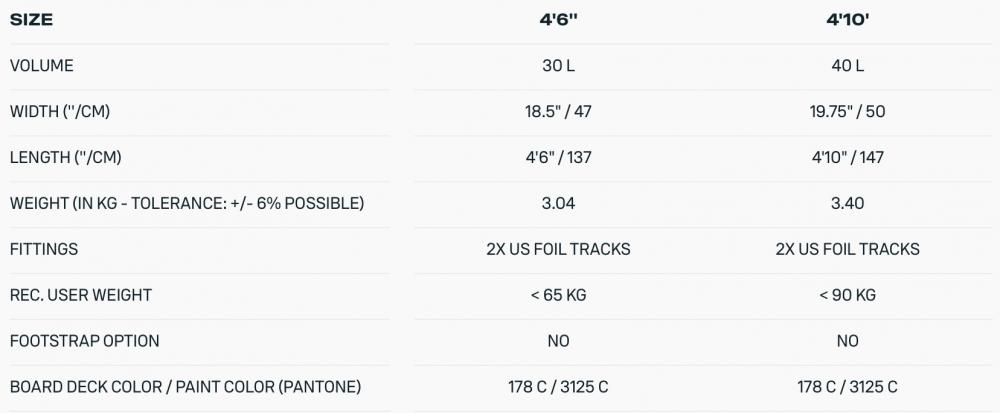Click the 30 L volume value
This screenshot has height=413, width=1000.
(558, 66)
